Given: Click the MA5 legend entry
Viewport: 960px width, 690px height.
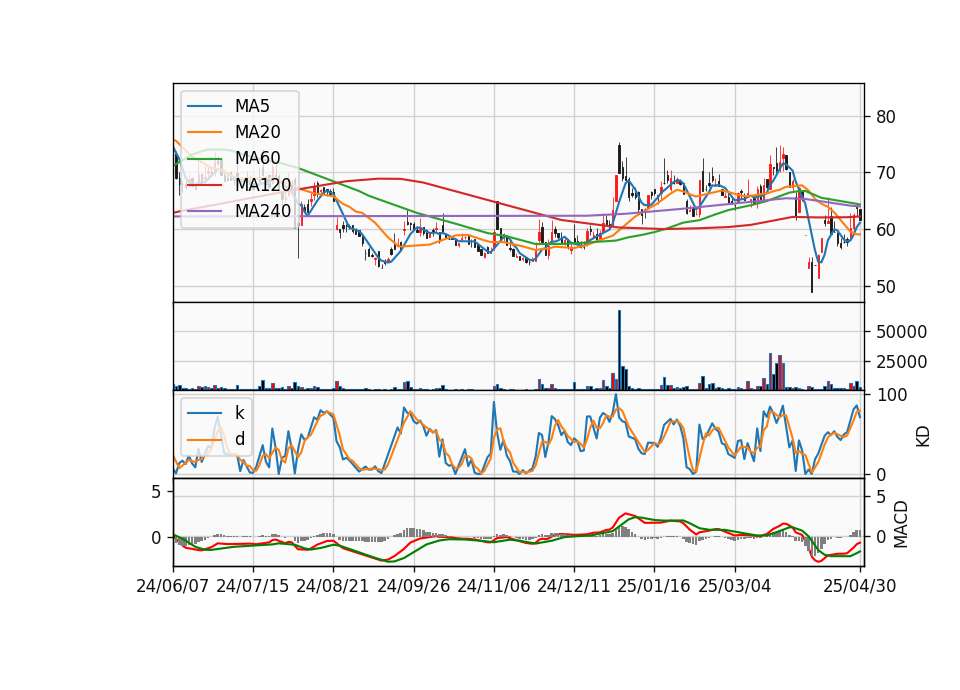Looking at the screenshot, I should point(228,106).
